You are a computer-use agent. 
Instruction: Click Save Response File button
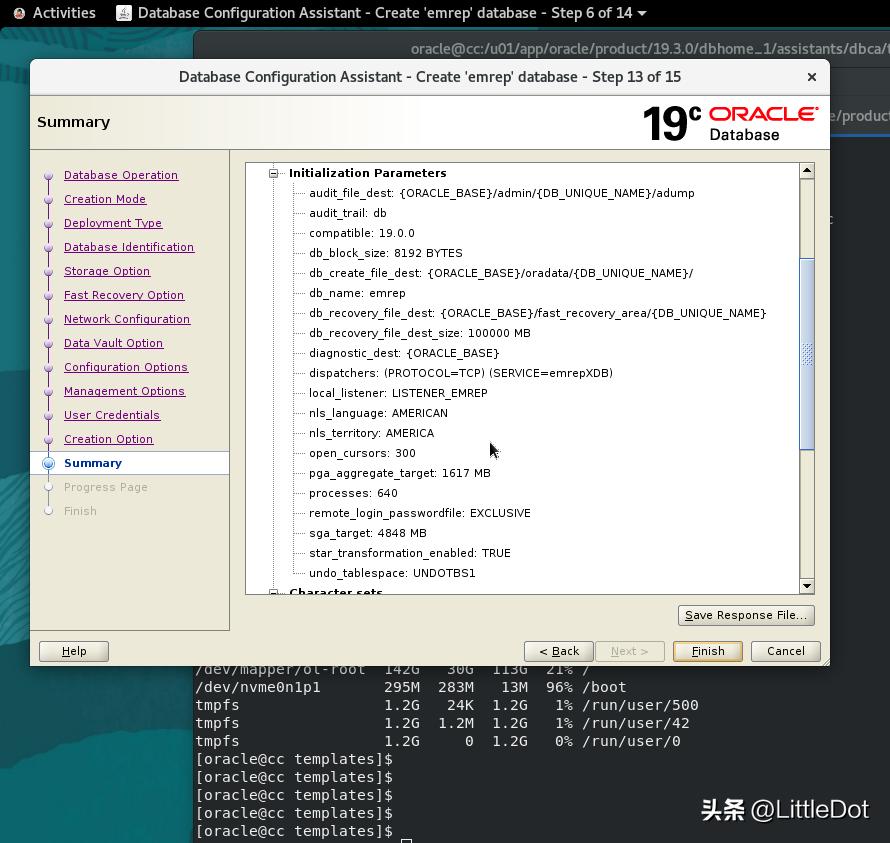tap(746, 615)
